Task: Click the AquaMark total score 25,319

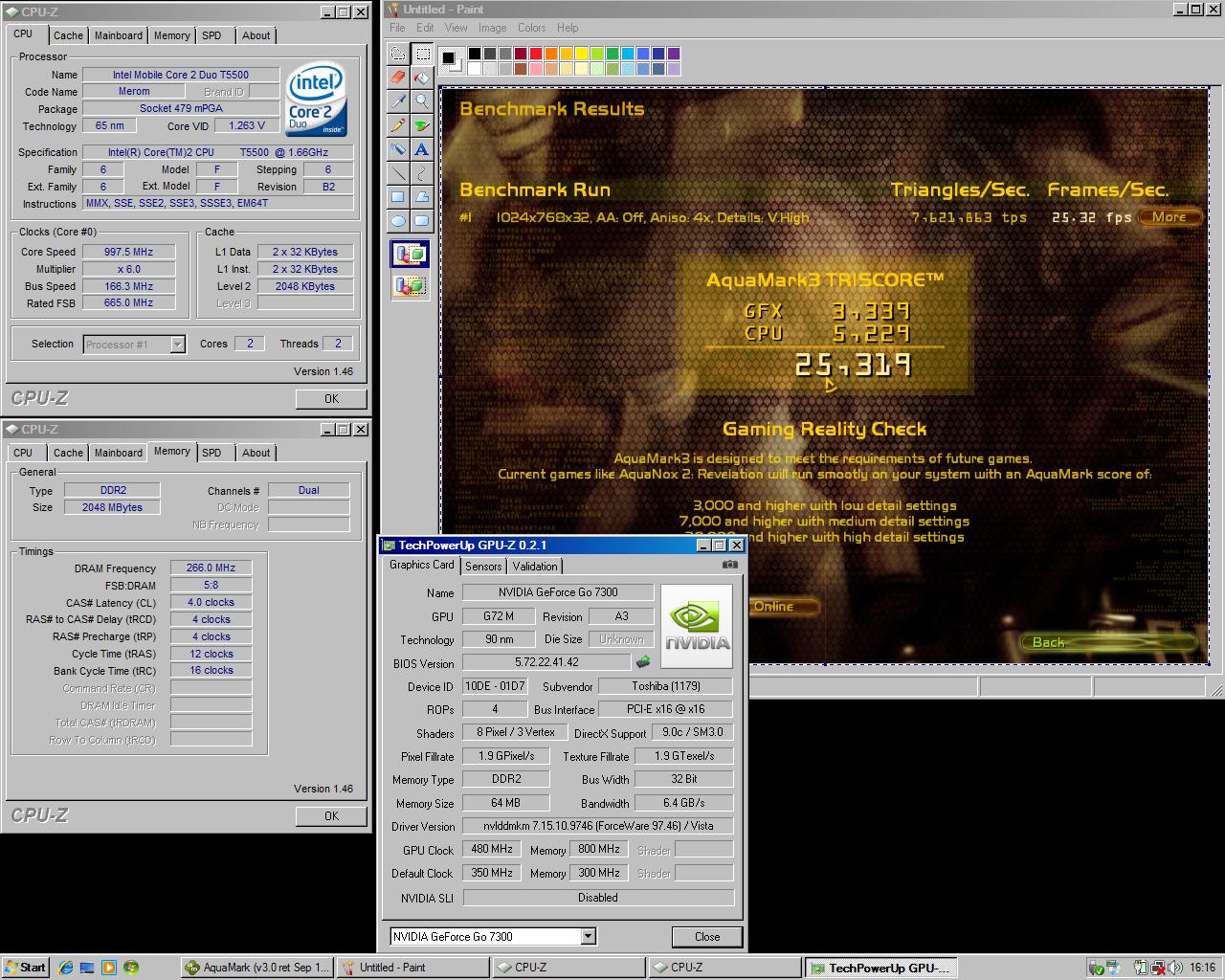Action: 854,366
